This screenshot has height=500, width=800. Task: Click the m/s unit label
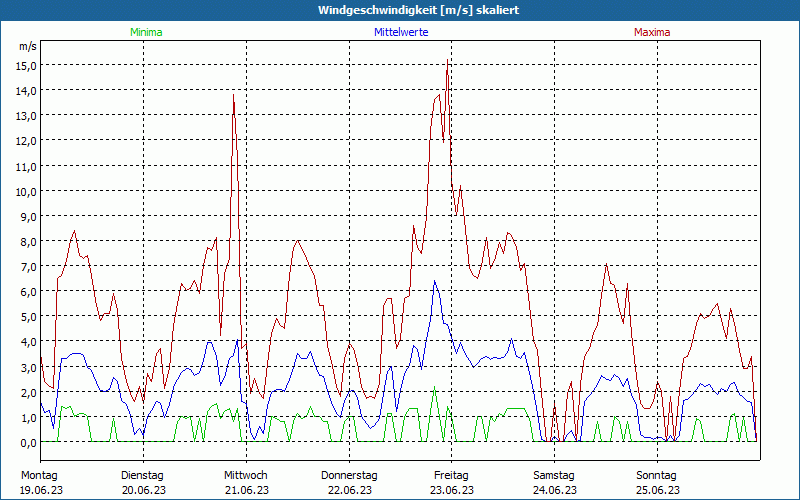[x=28, y=46]
